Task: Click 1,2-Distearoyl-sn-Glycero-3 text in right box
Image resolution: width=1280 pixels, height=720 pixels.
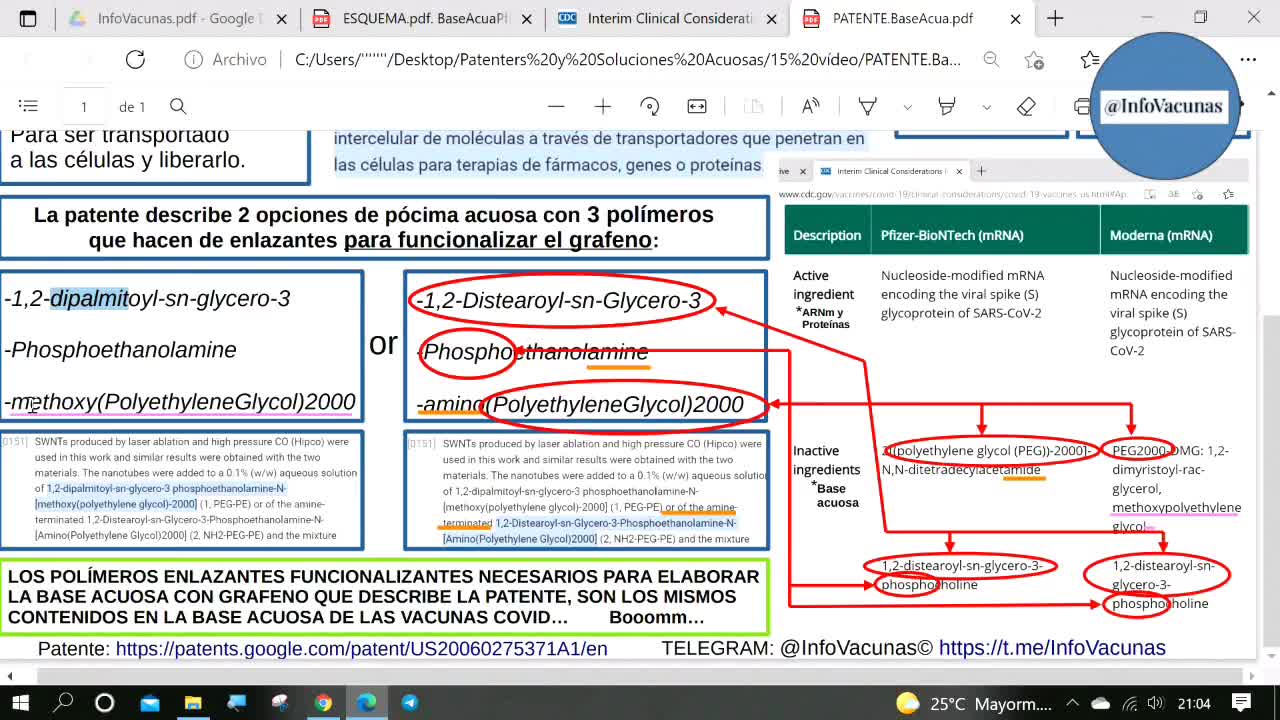Action: tap(564, 300)
